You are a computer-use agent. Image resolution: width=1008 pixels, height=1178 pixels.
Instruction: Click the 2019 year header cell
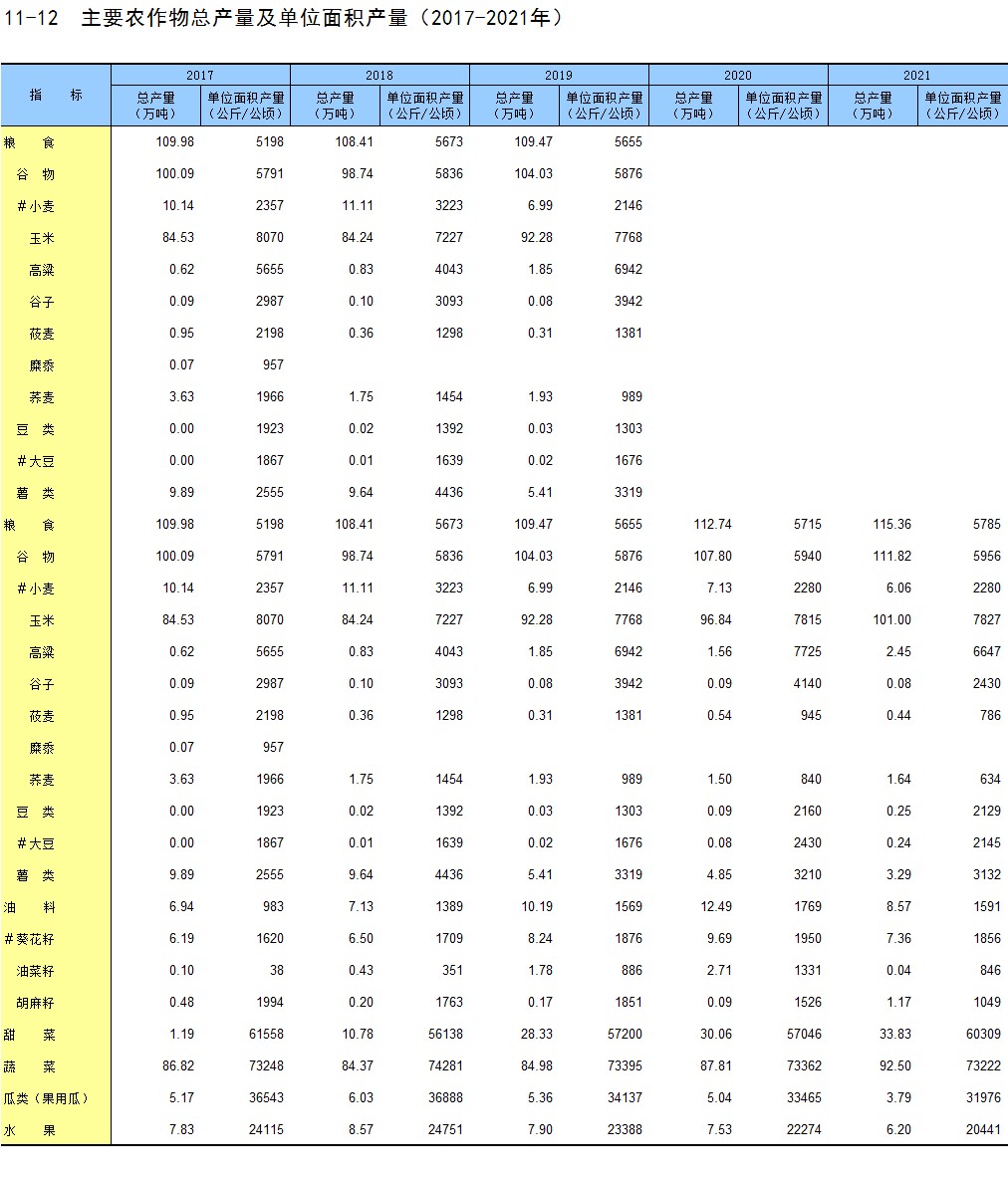[x=558, y=75]
